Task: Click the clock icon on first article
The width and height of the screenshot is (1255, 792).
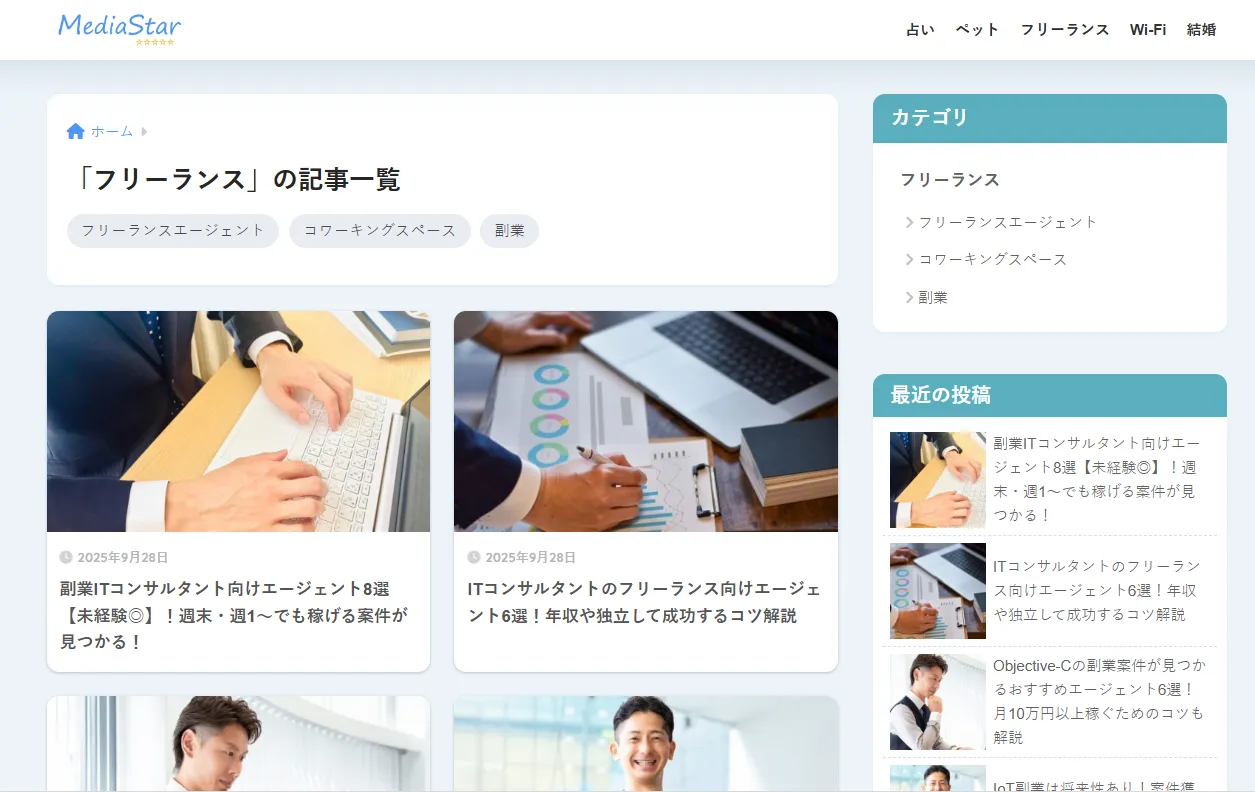Action: coord(66,557)
